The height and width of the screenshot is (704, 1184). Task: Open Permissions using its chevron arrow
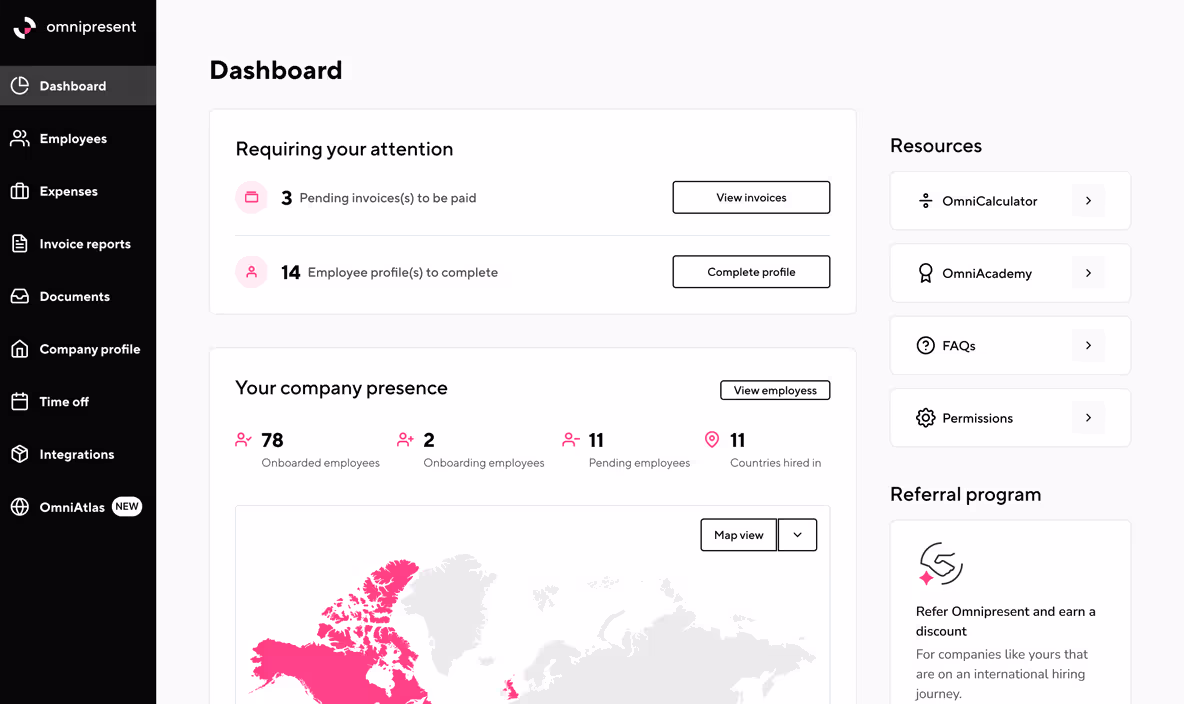pyautogui.click(x=1088, y=418)
